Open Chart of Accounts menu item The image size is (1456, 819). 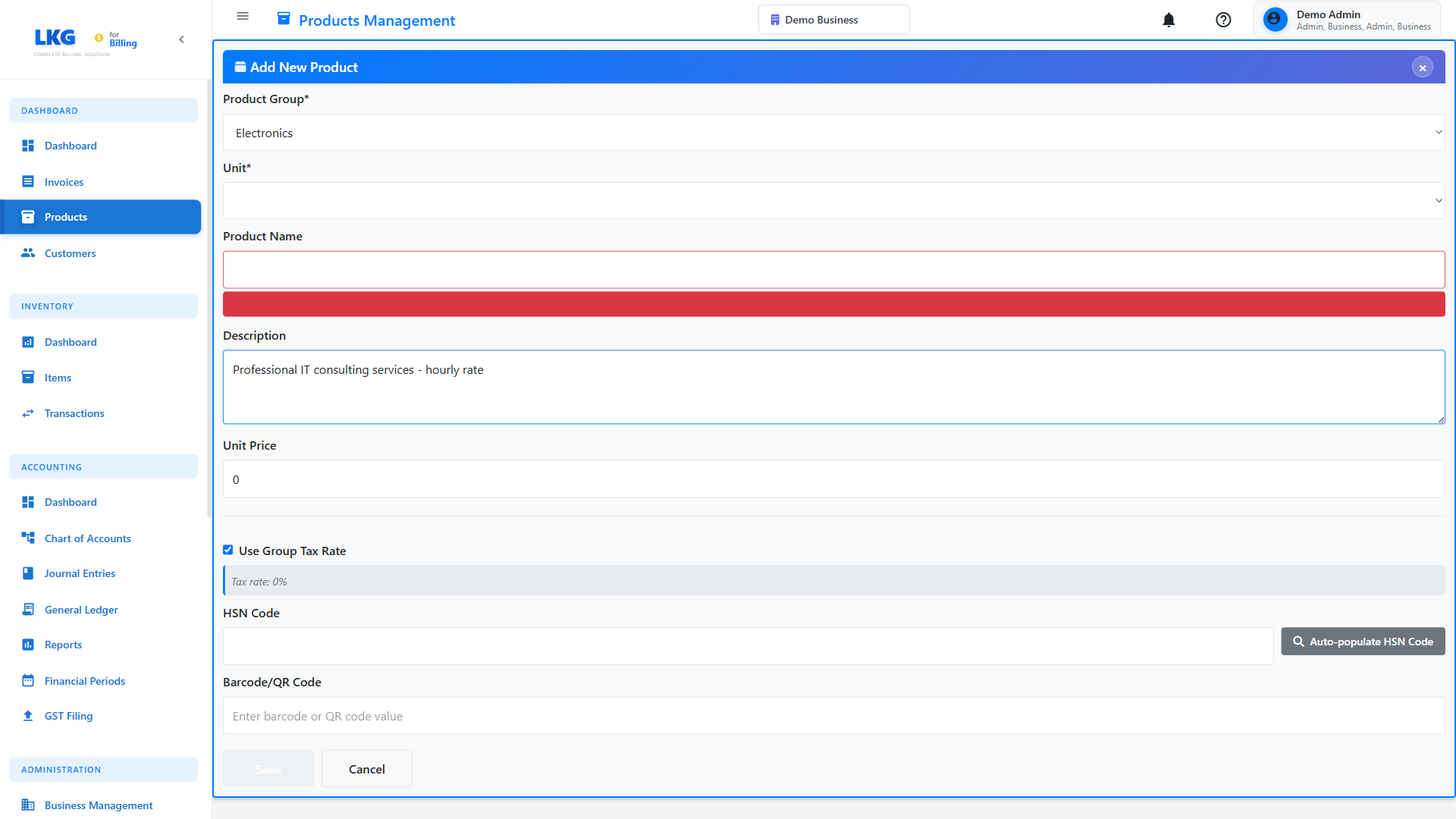[x=87, y=538]
